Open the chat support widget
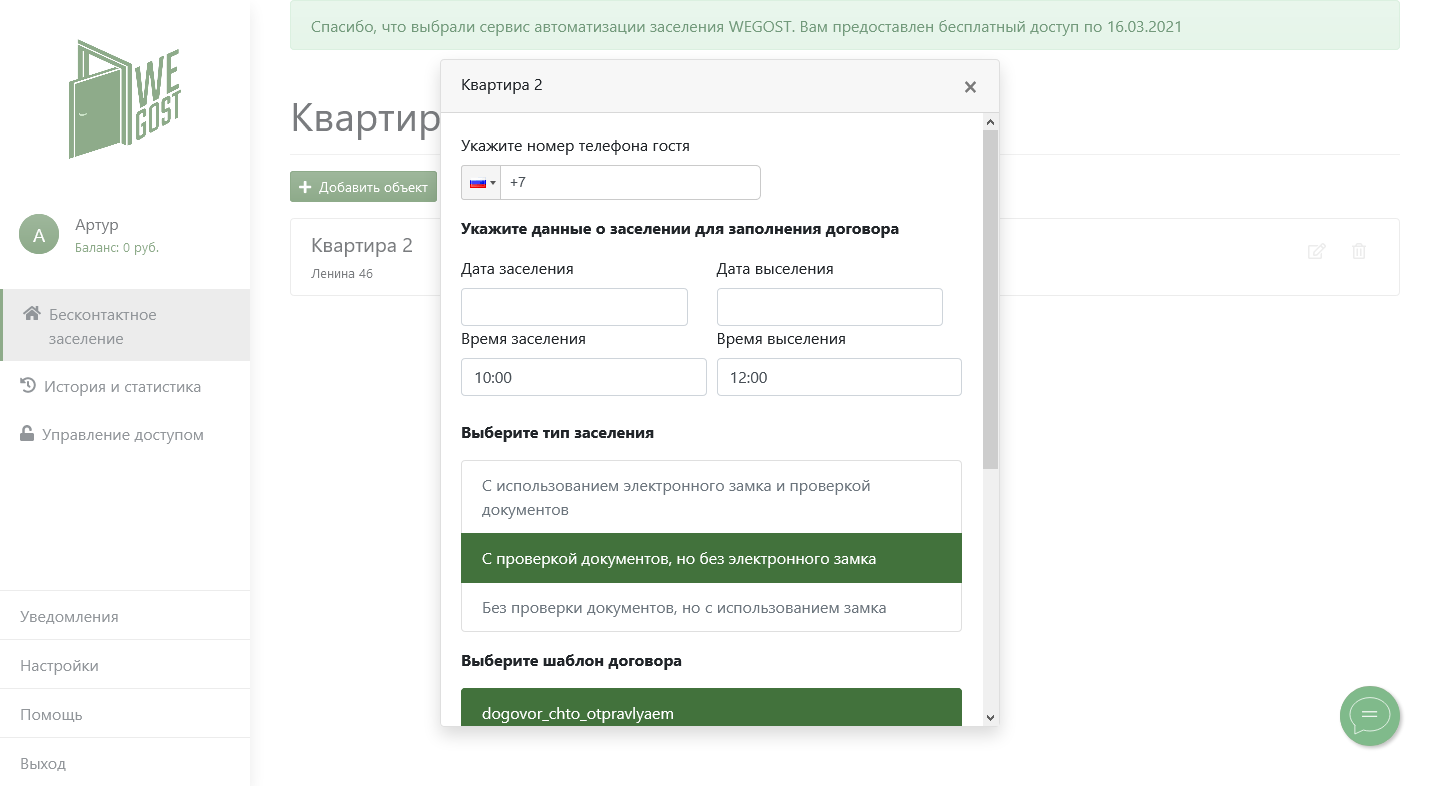The image size is (1440, 786). point(1370,715)
